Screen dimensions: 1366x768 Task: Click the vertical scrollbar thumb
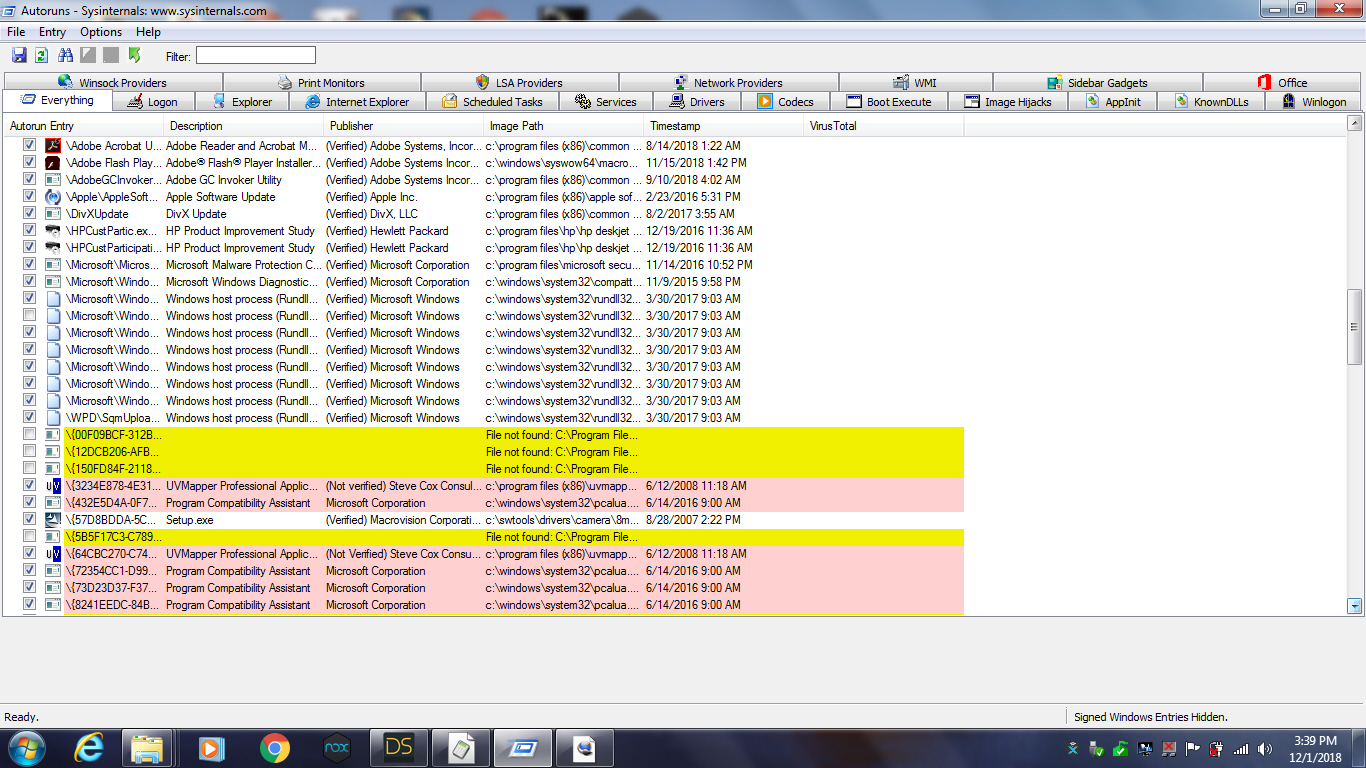[x=1355, y=327]
